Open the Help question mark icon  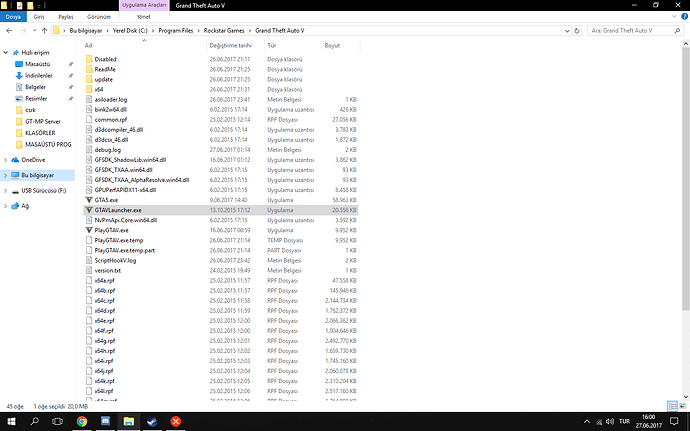point(684,17)
